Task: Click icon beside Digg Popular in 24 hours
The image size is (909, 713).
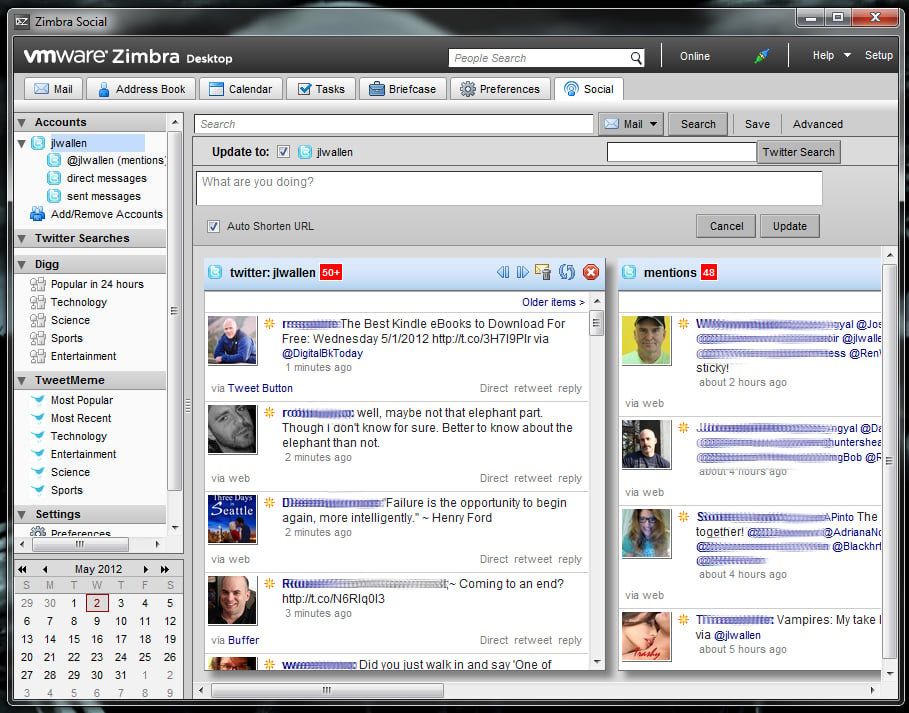Action: click(38, 284)
